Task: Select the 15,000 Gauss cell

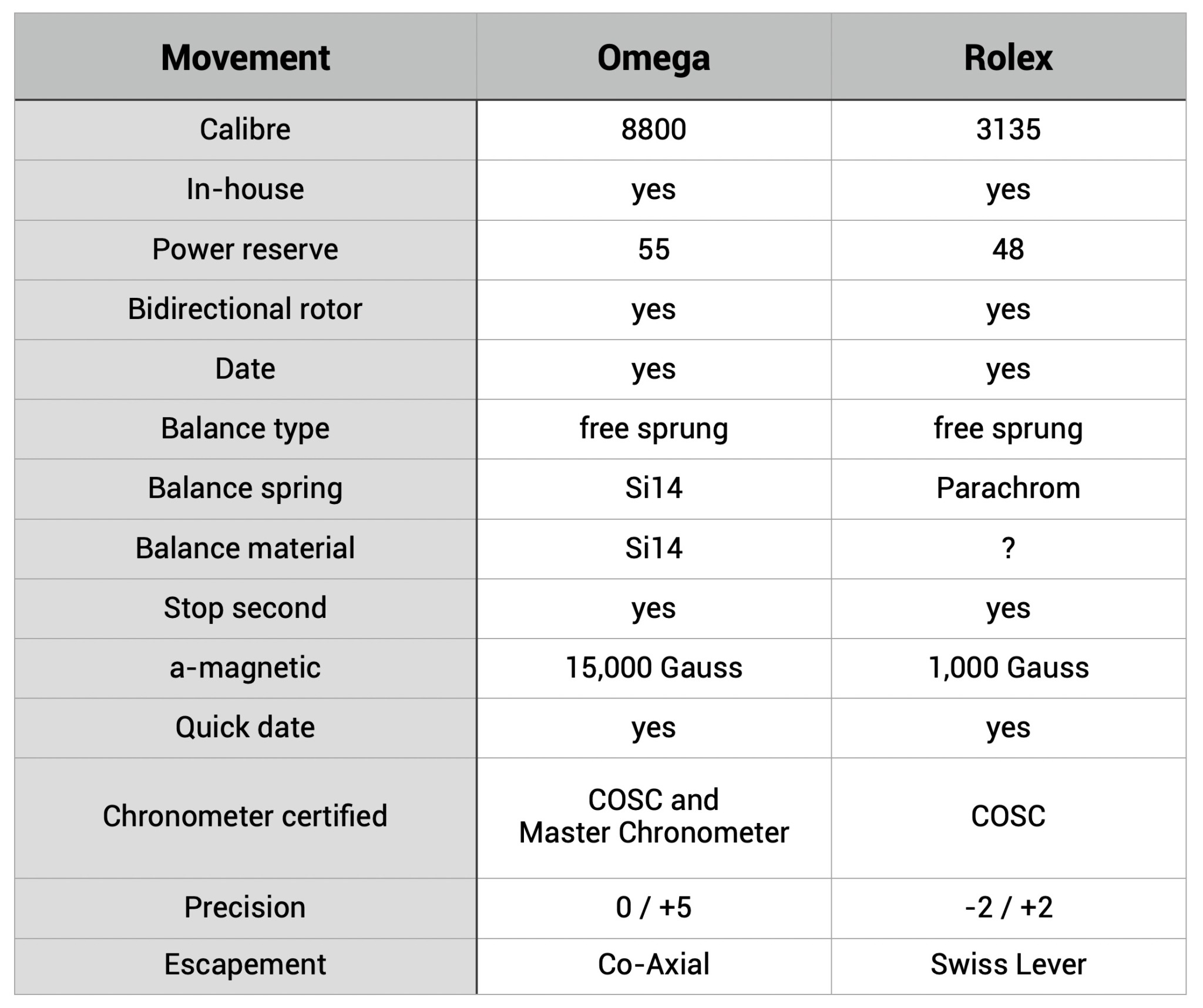Action: click(653, 668)
